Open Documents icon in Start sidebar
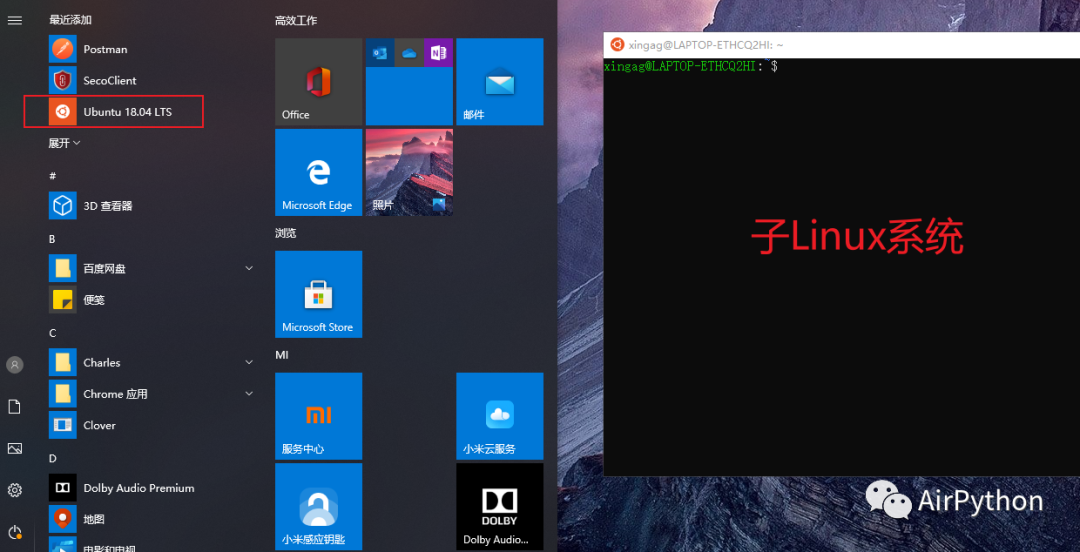 [14, 407]
